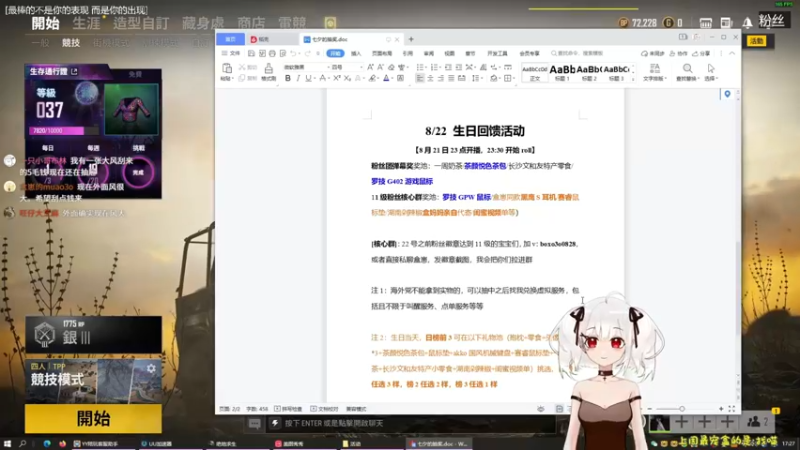Open a new WPS tab with plus

point(411,39)
